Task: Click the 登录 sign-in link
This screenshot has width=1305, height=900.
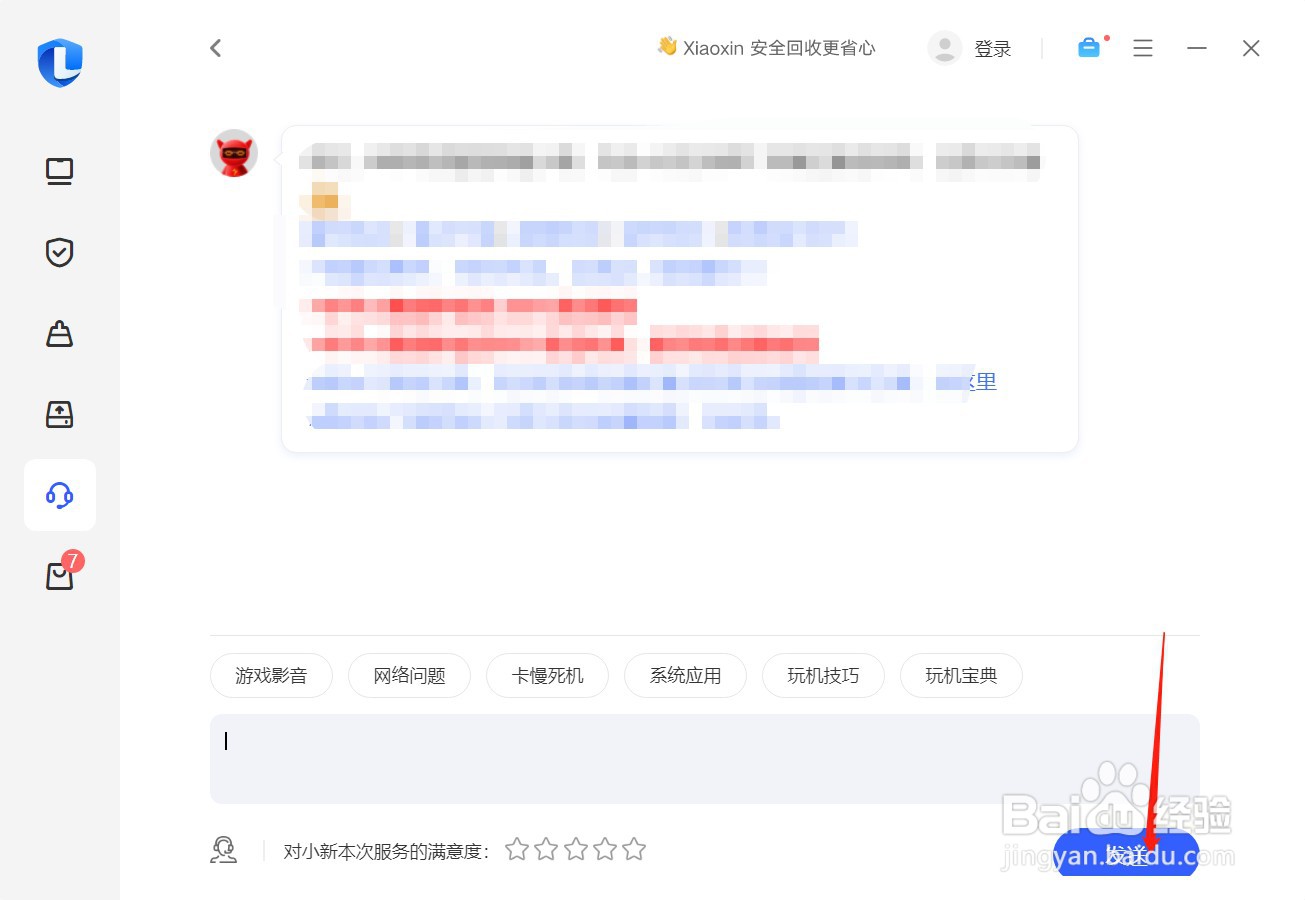Action: click(x=994, y=47)
